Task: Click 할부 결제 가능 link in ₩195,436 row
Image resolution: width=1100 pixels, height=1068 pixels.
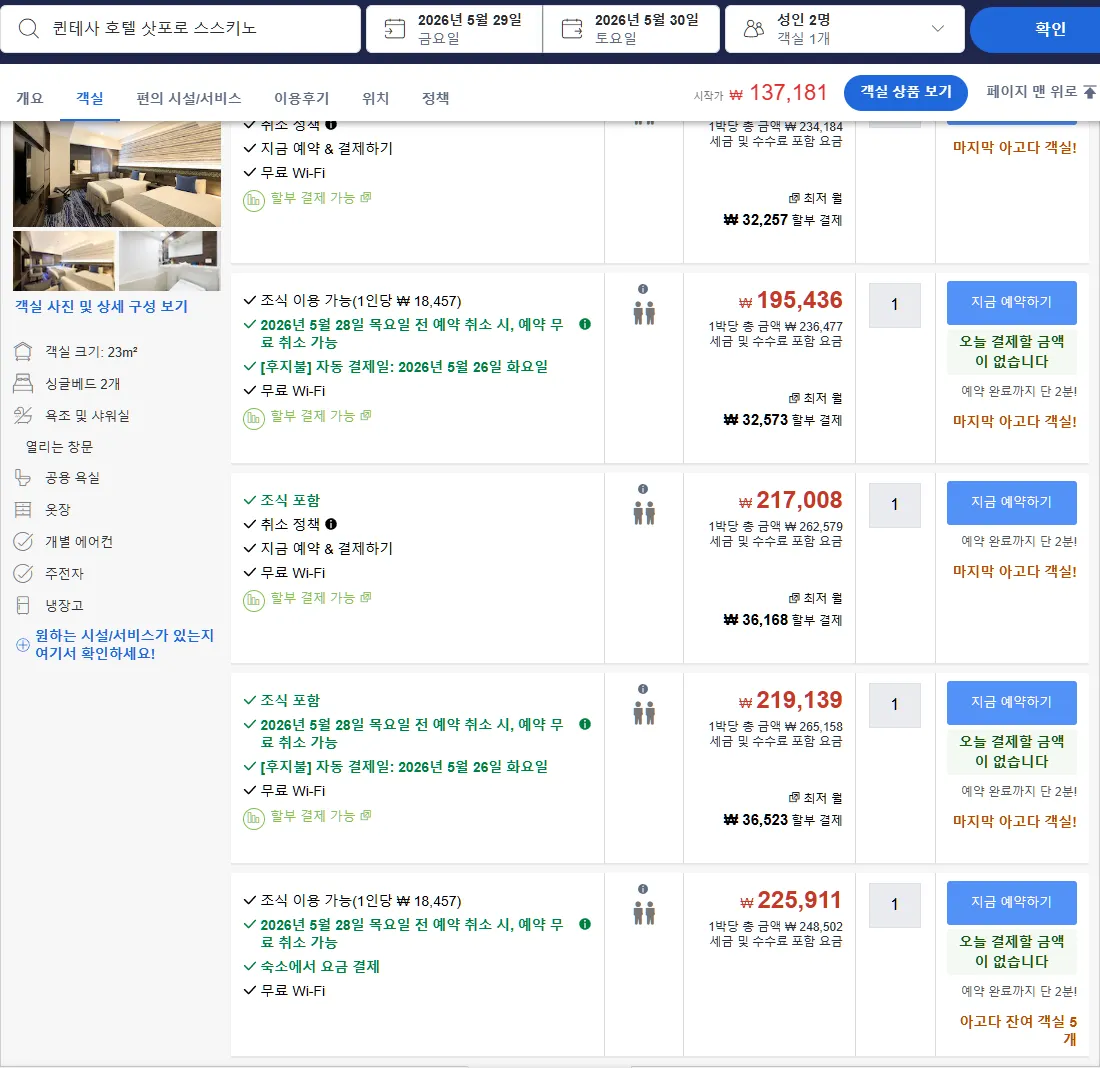Action: tap(321, 416)
